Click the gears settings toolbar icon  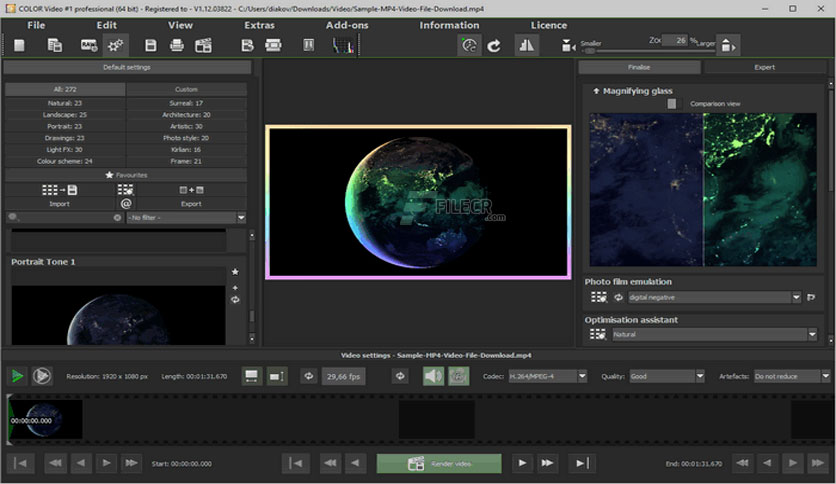pos(116,45)
